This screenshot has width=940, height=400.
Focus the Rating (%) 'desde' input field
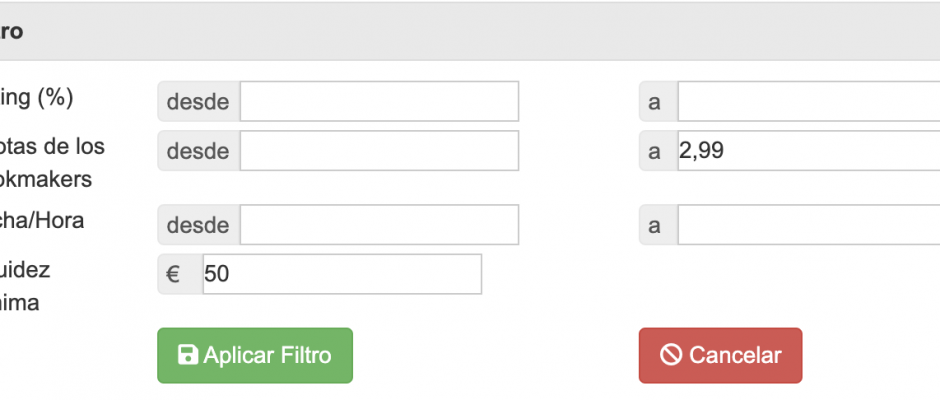tap(379, 101)
